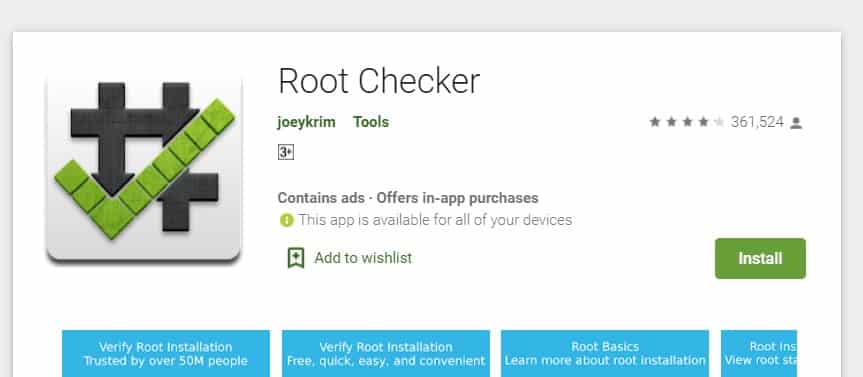Screen dimensions: 863x377
Task: Click the wishlist bookmark icon
Action: [296, 258]
